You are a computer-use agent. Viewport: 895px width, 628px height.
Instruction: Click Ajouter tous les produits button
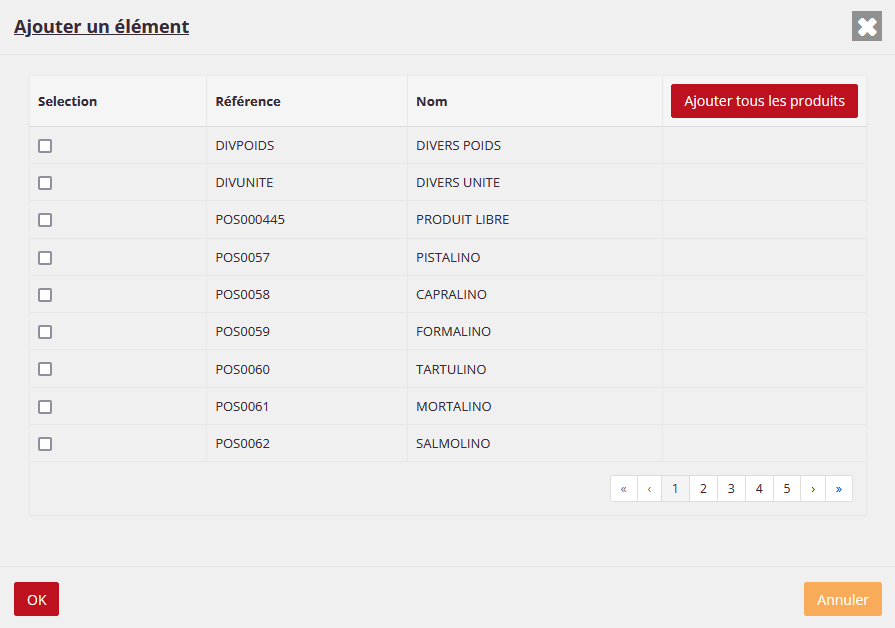coord(764,101)
